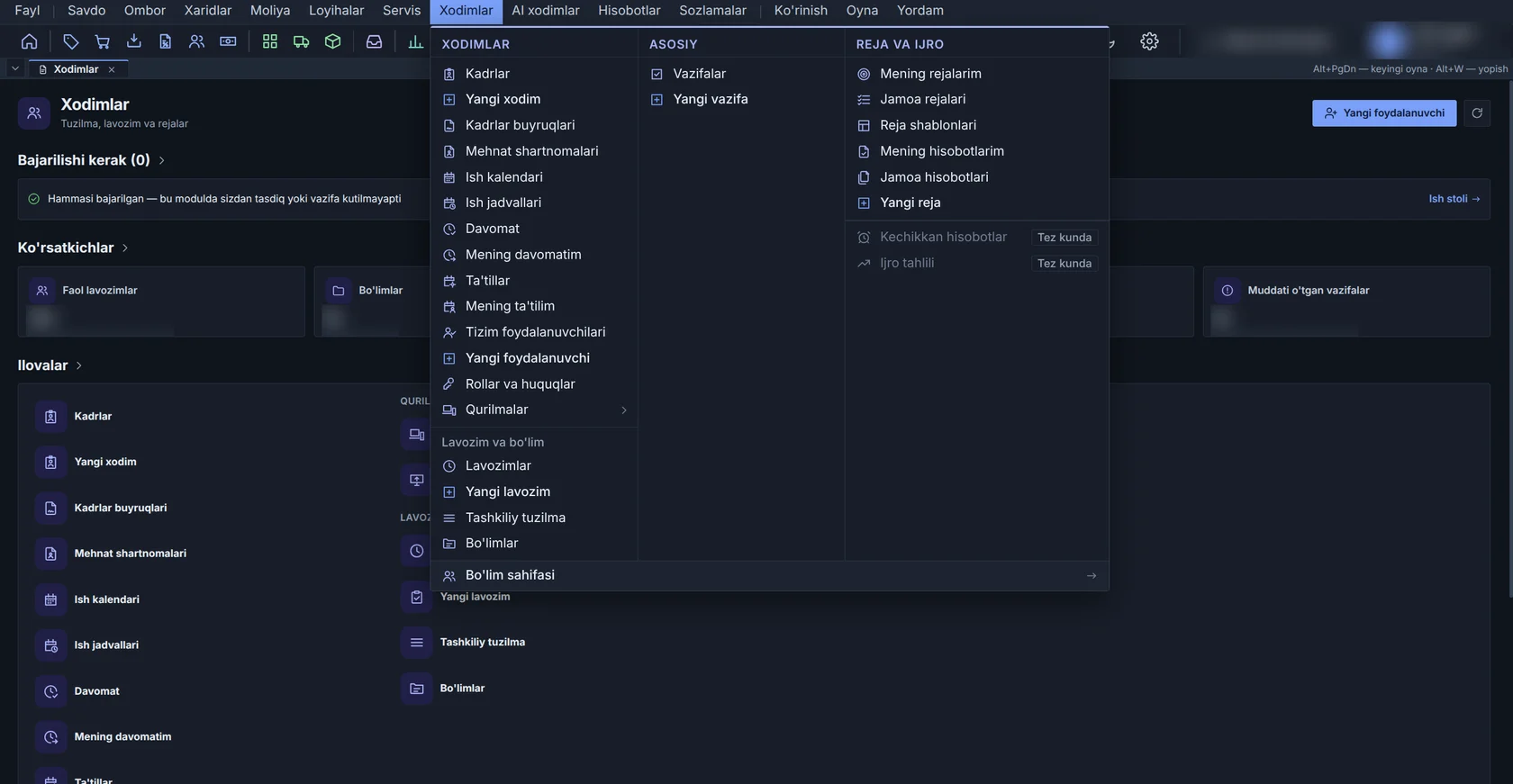Open the Savdo menu

86,11
